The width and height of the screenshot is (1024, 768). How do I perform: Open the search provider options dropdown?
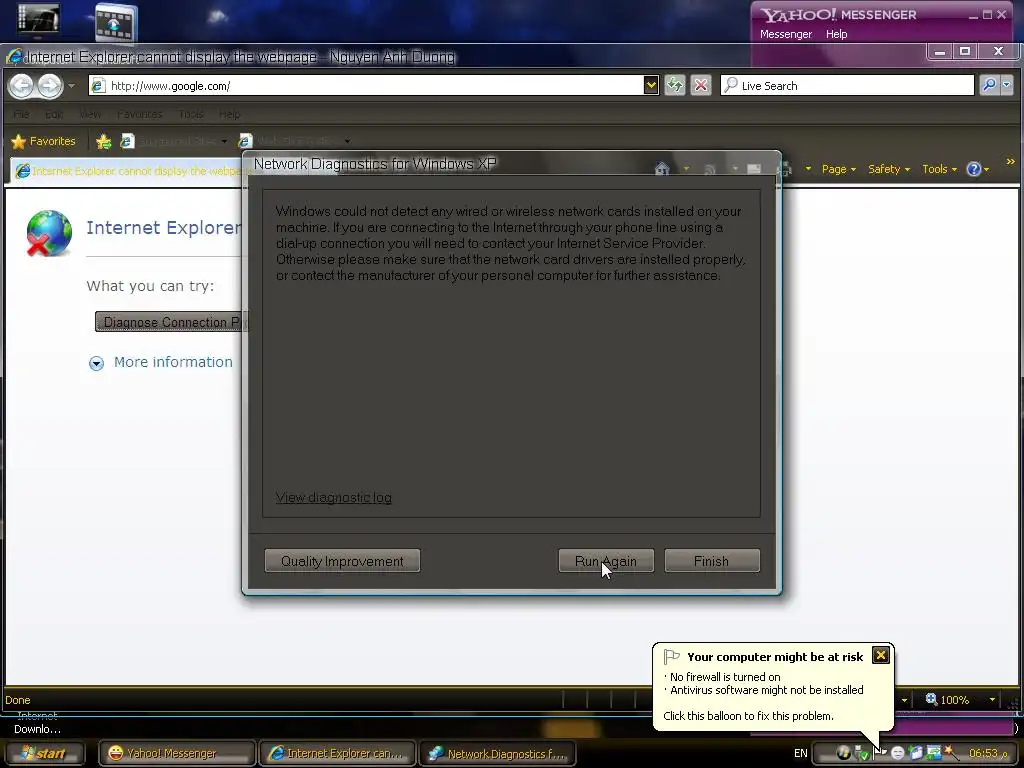[x=1006, y=86]
